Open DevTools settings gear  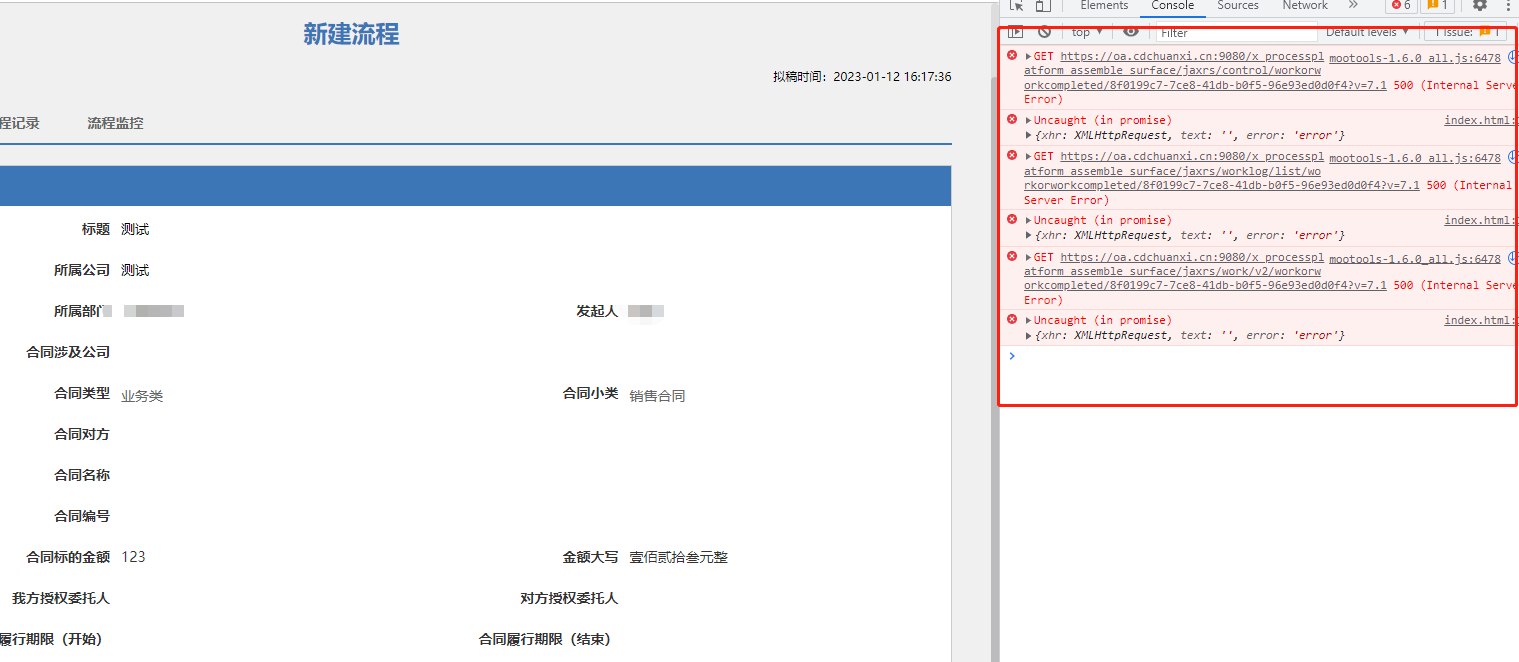click(x=1480, y=6)
